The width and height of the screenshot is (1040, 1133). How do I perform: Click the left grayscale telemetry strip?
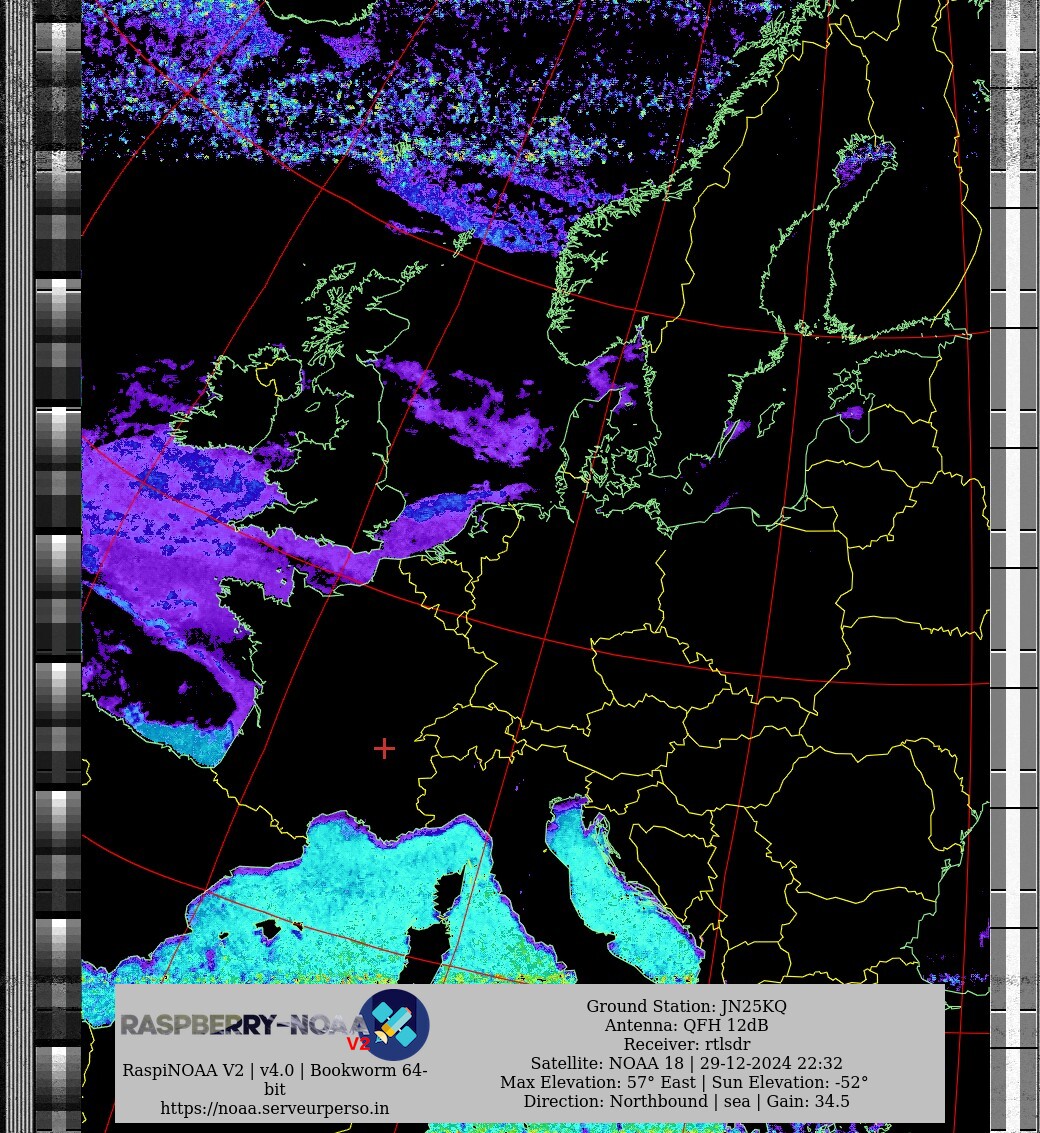(x=58, y=500)
